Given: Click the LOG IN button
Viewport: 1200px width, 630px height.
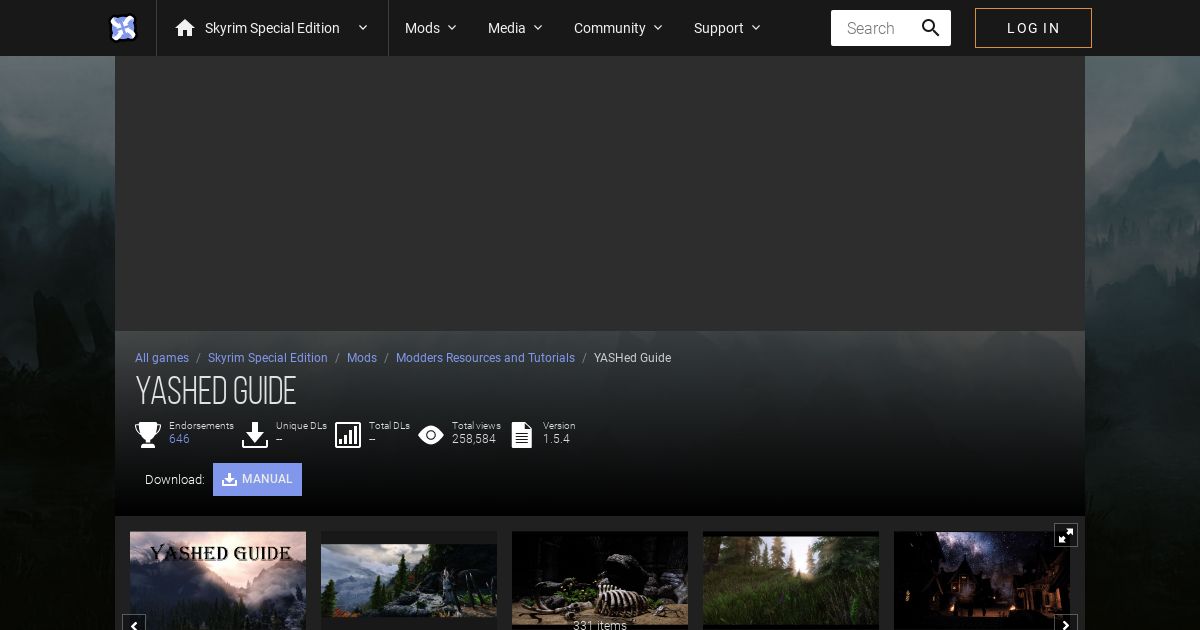Looking at the screenshot, I should point(1033,28).
